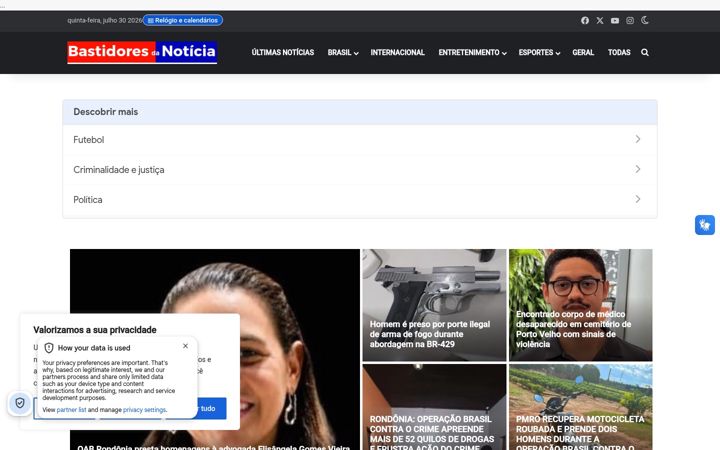This screenshot has height=450, width=720.
Task: Open the accessibility sign-language widget
Action: click(x=704, y=225)
